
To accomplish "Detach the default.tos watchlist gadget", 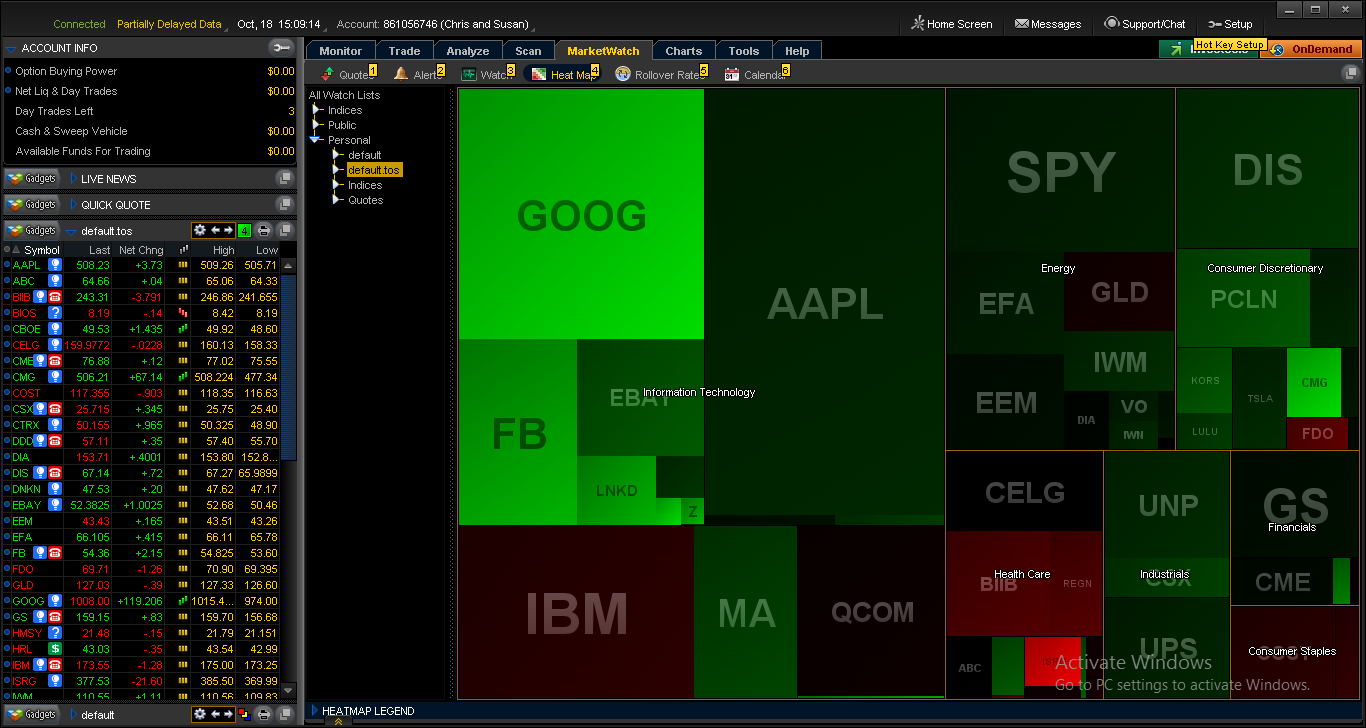I will [x=285, y=230].
